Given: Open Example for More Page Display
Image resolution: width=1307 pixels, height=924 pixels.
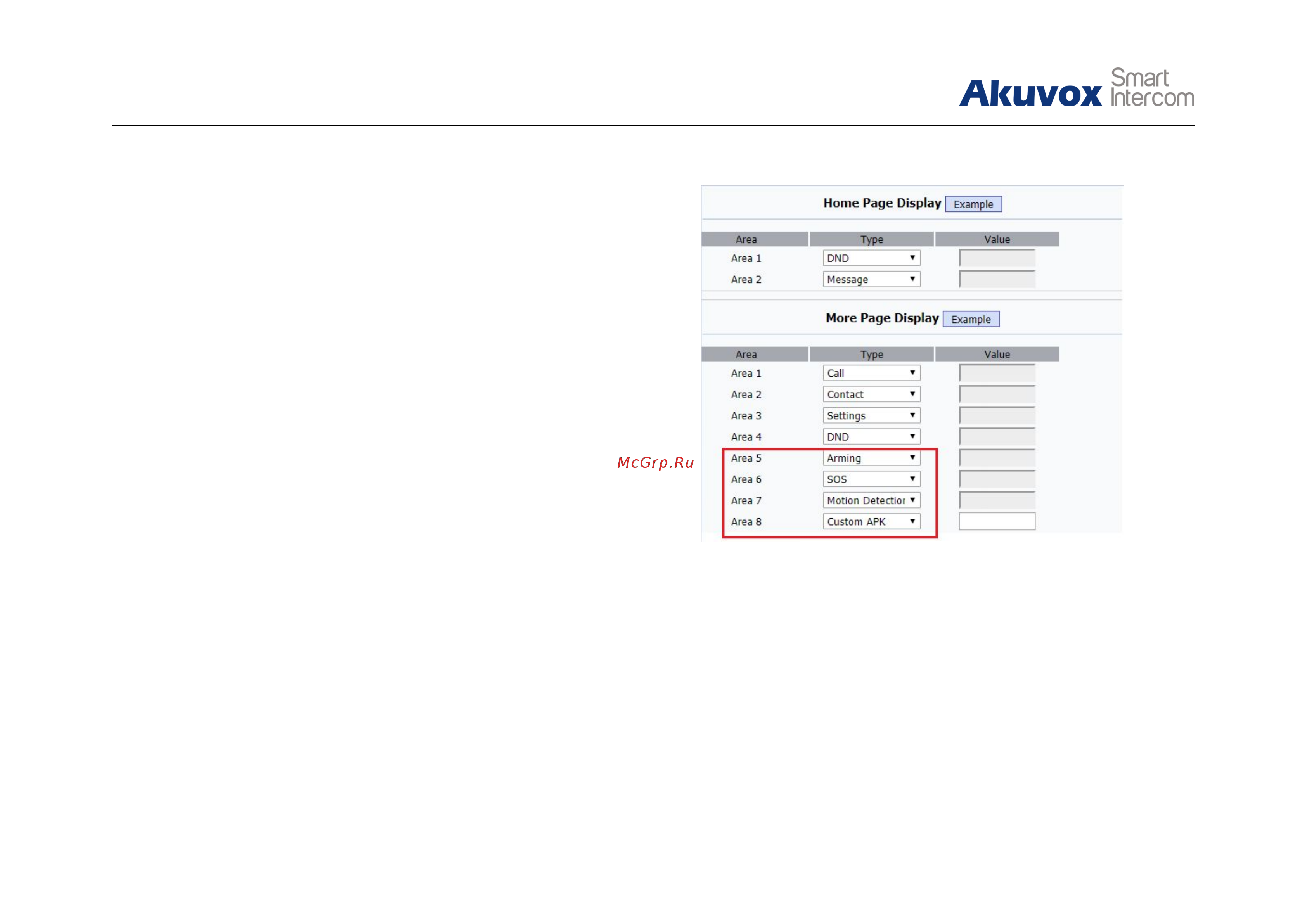Looking at the screenshot, I should pyautogui.click(x=971, y=319).
